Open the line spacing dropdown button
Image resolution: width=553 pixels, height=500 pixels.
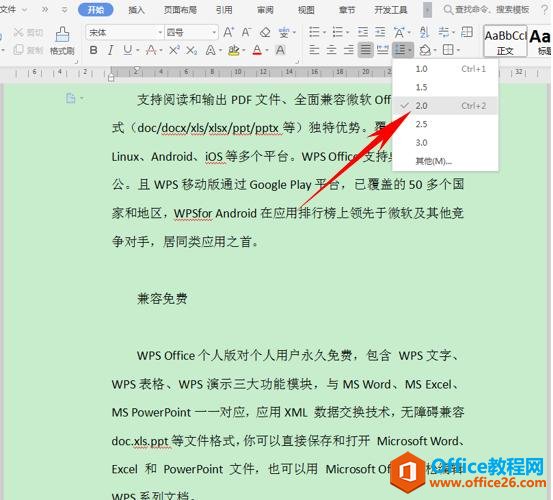coord(402,50)
